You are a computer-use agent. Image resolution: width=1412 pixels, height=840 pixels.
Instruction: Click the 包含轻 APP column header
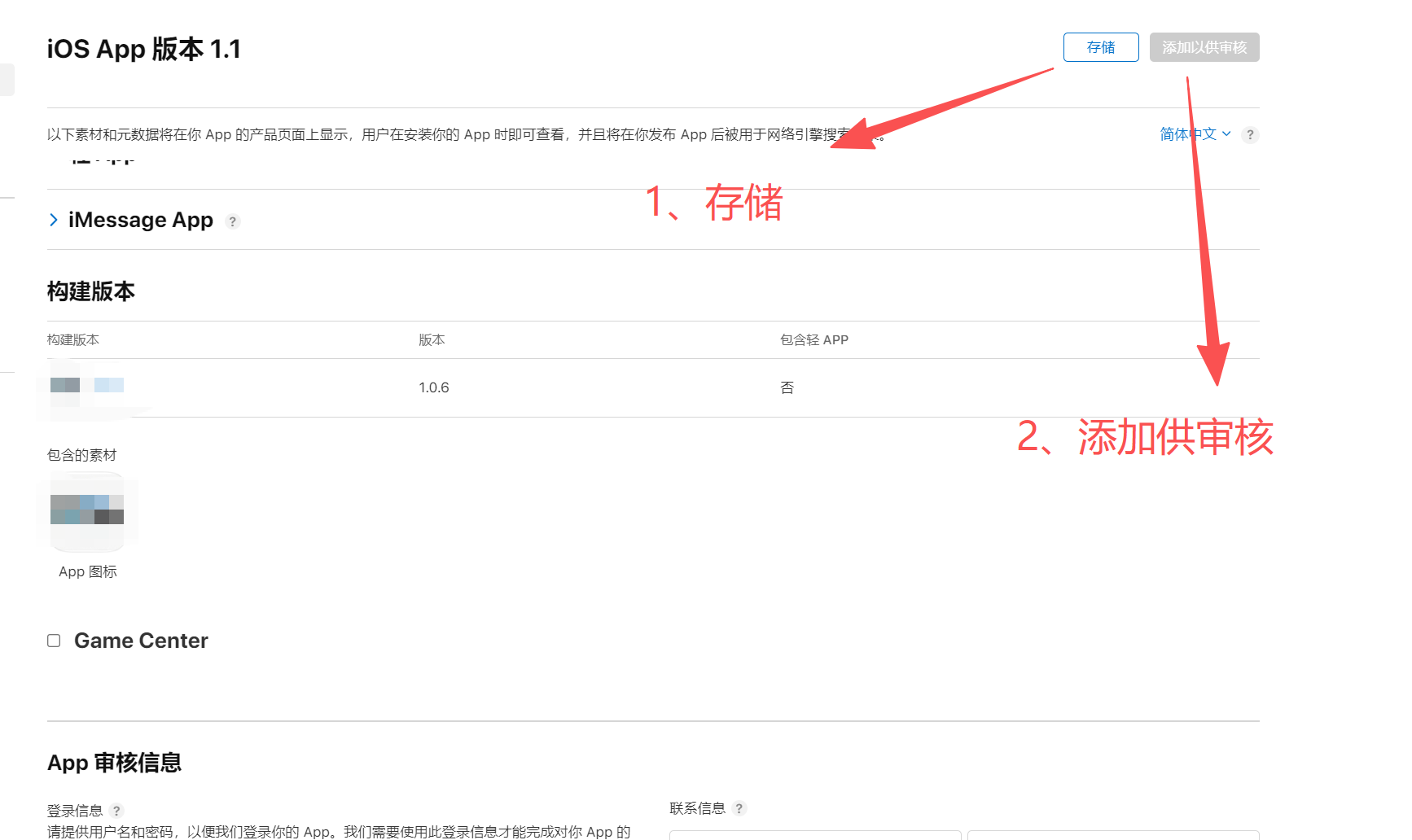point(814,339)
